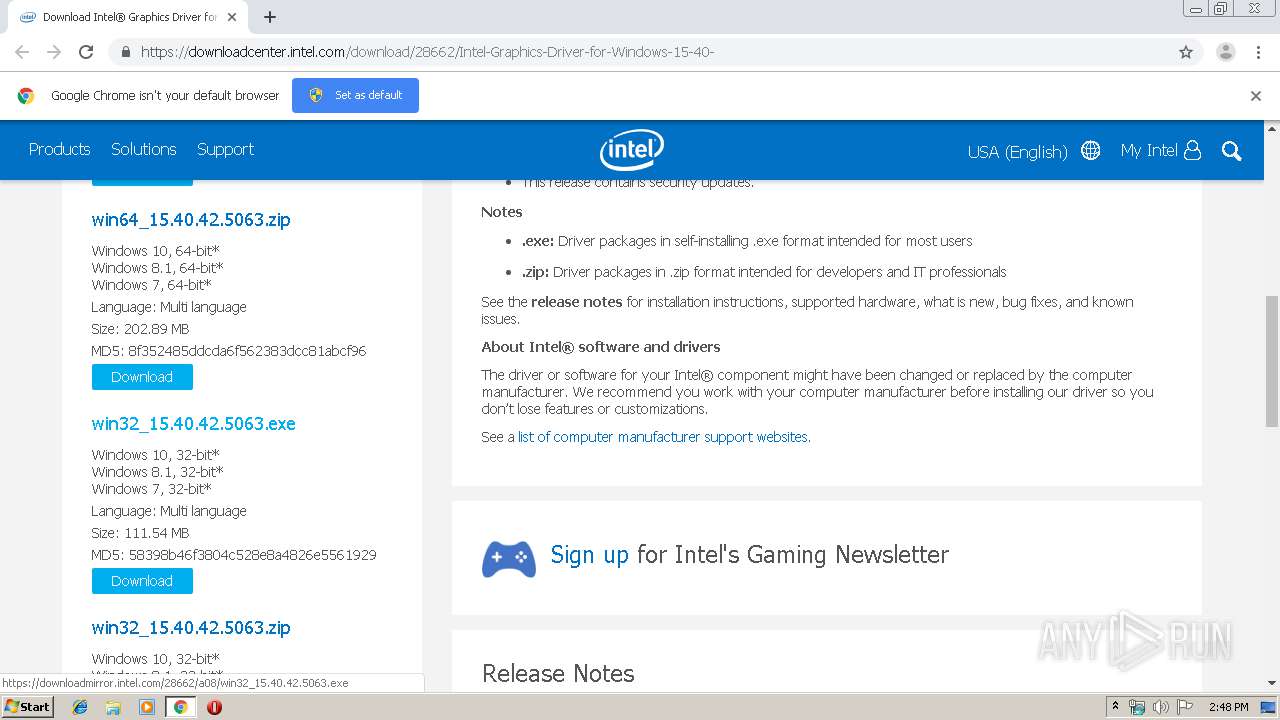
Task: Download the win64 zip package
Action: tap(142, 377)
